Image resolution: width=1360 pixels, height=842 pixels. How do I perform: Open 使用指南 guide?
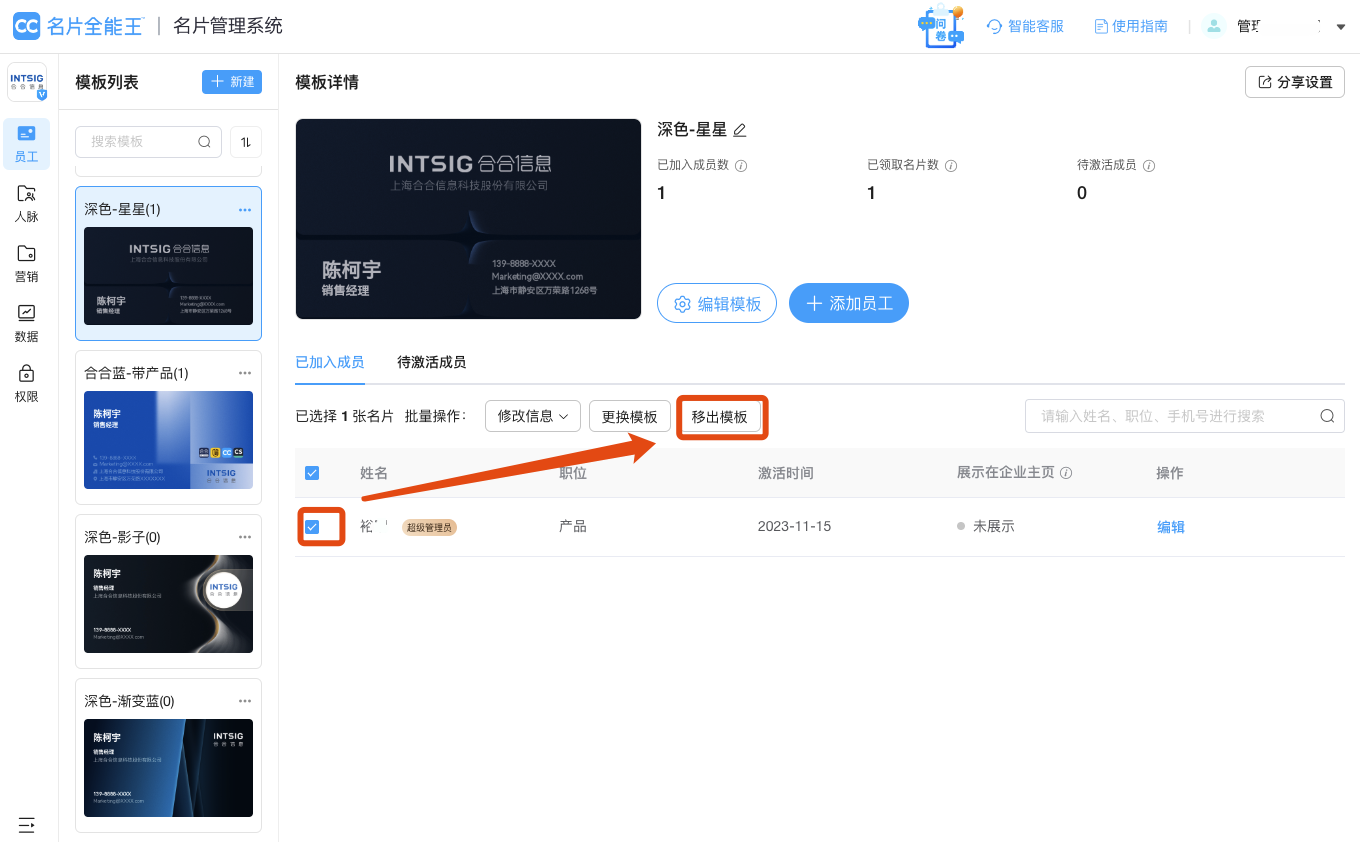[1131, 26]
